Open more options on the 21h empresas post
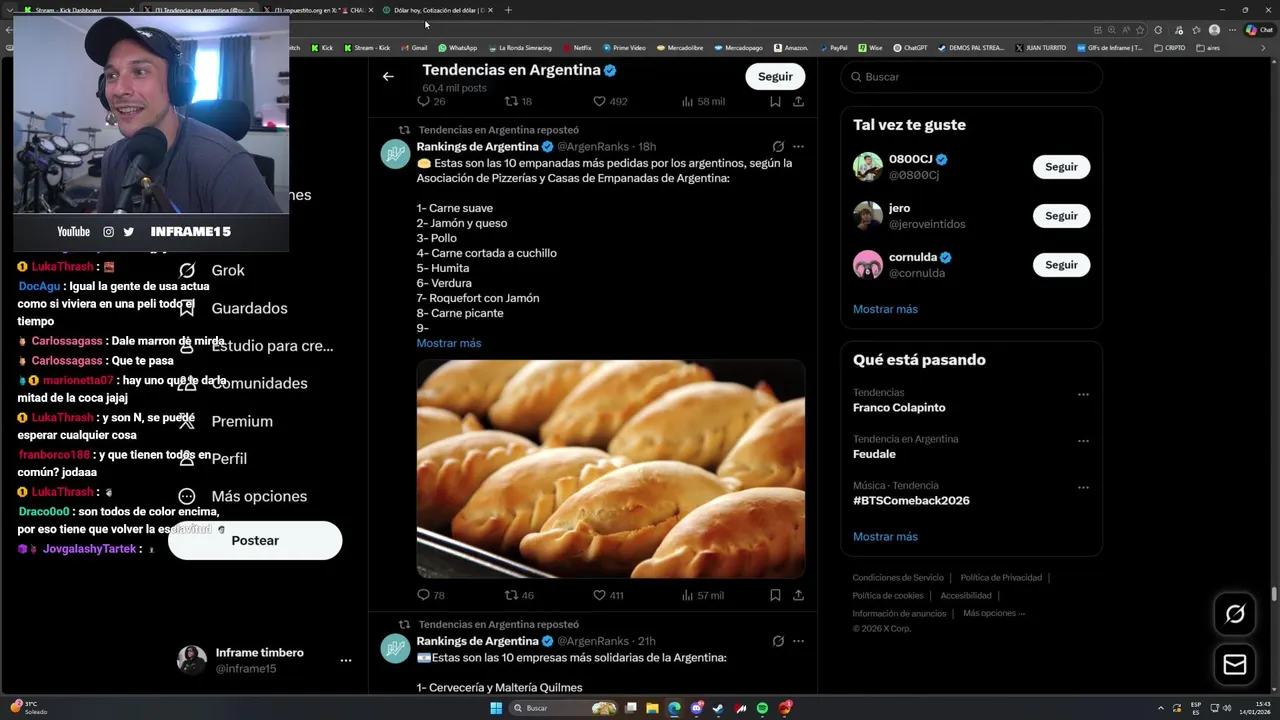The image size is (1280, 720). (798, 641)
